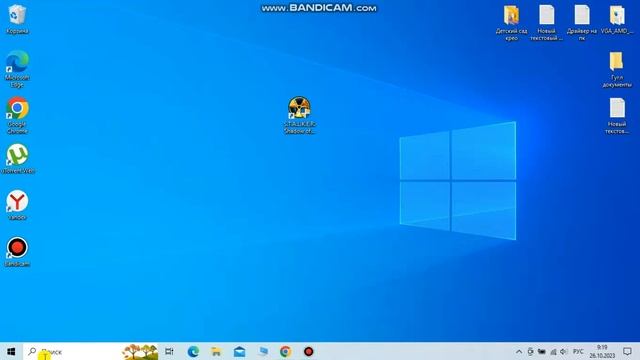Select the Microsoft Edge desktop shortcut

tap(17, 69)
